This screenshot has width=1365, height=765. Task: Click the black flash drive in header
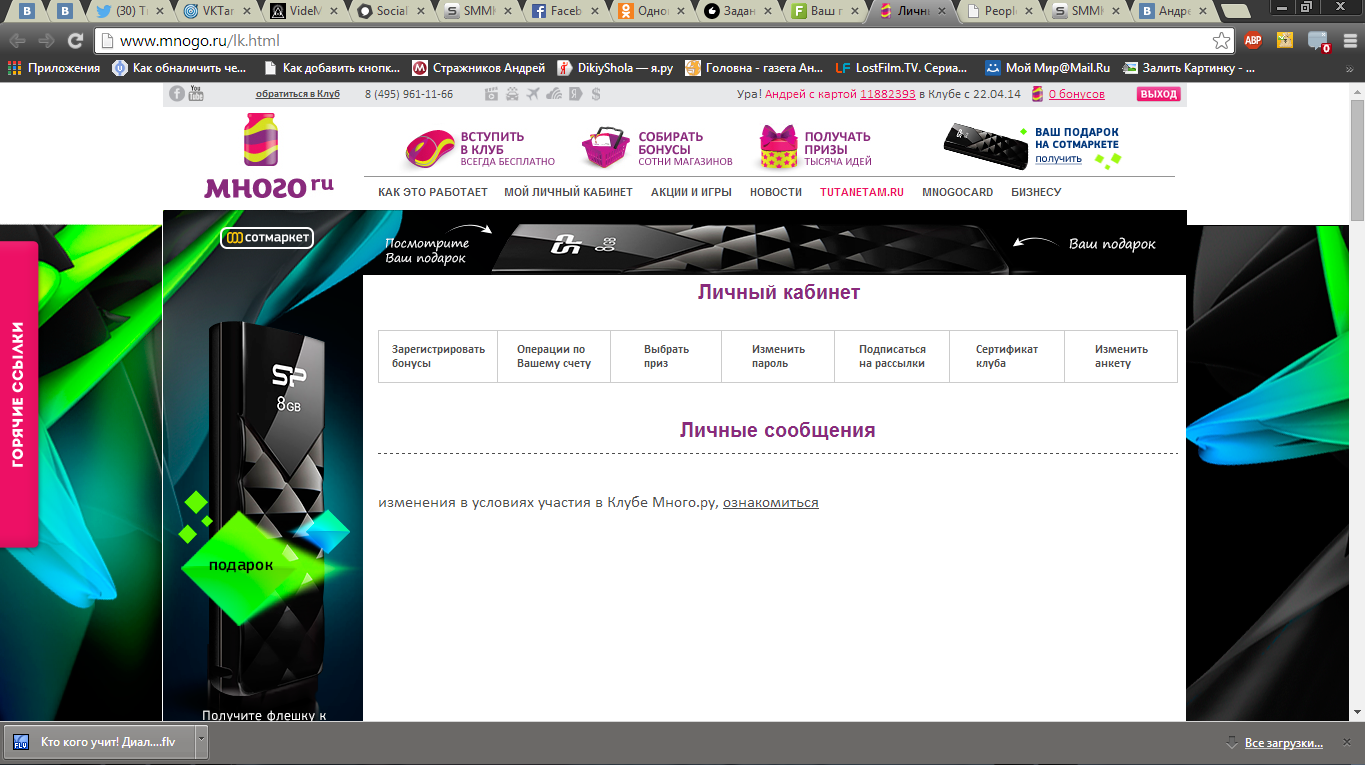coord(985,146)
